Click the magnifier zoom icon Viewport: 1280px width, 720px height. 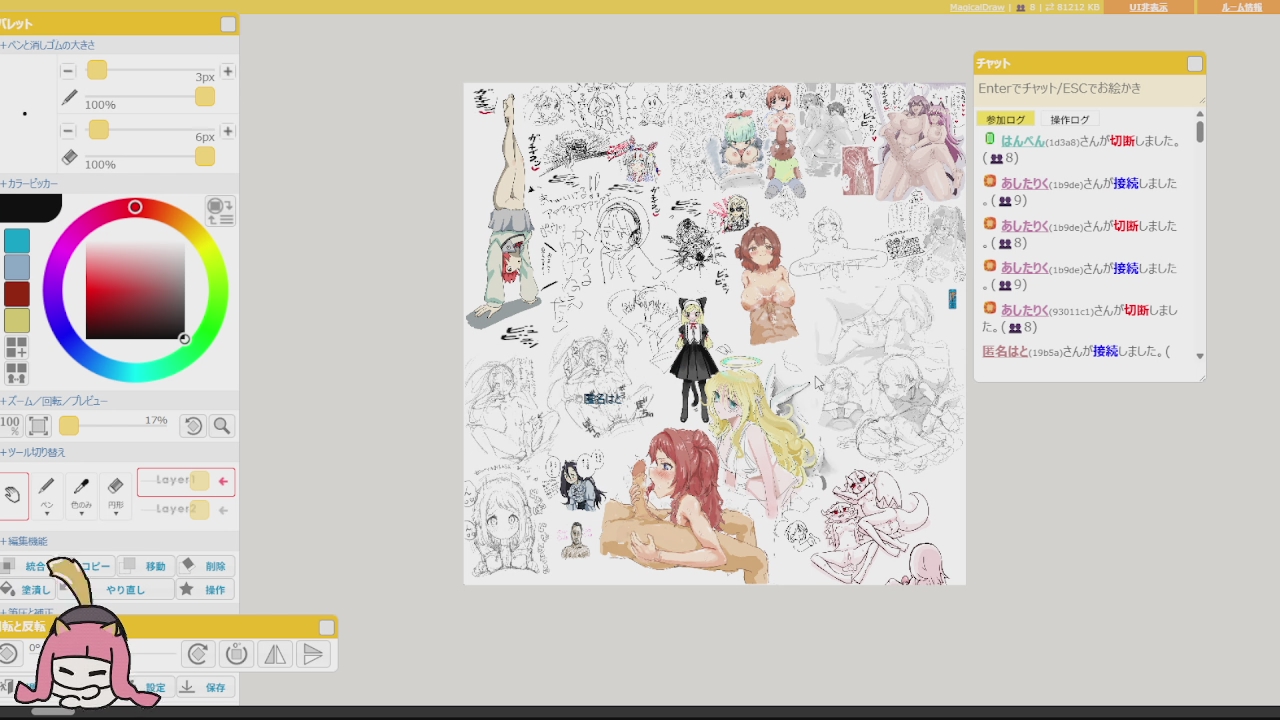coord(222,426)
